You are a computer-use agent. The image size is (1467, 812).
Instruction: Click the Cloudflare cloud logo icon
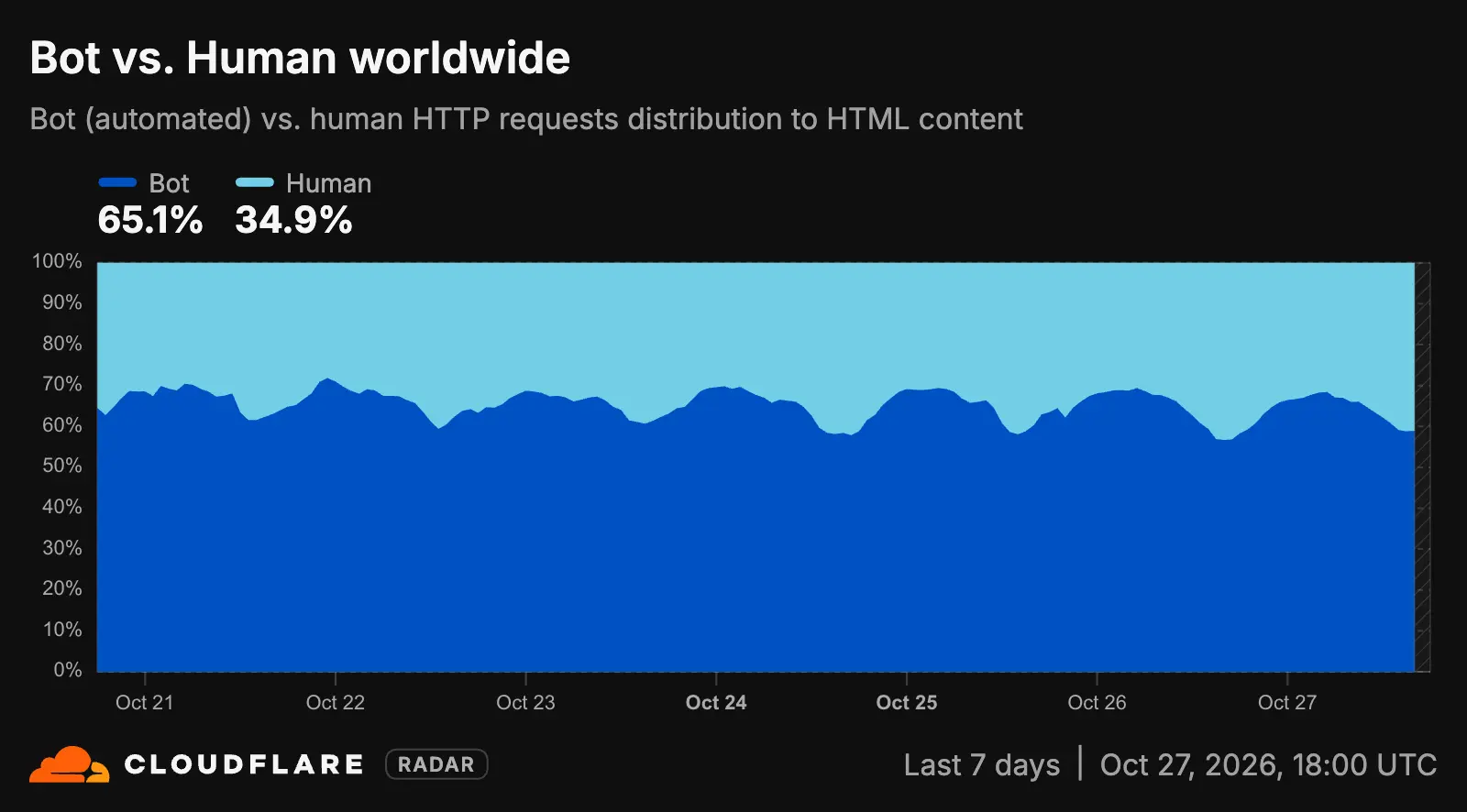click(x=70, y=764)
